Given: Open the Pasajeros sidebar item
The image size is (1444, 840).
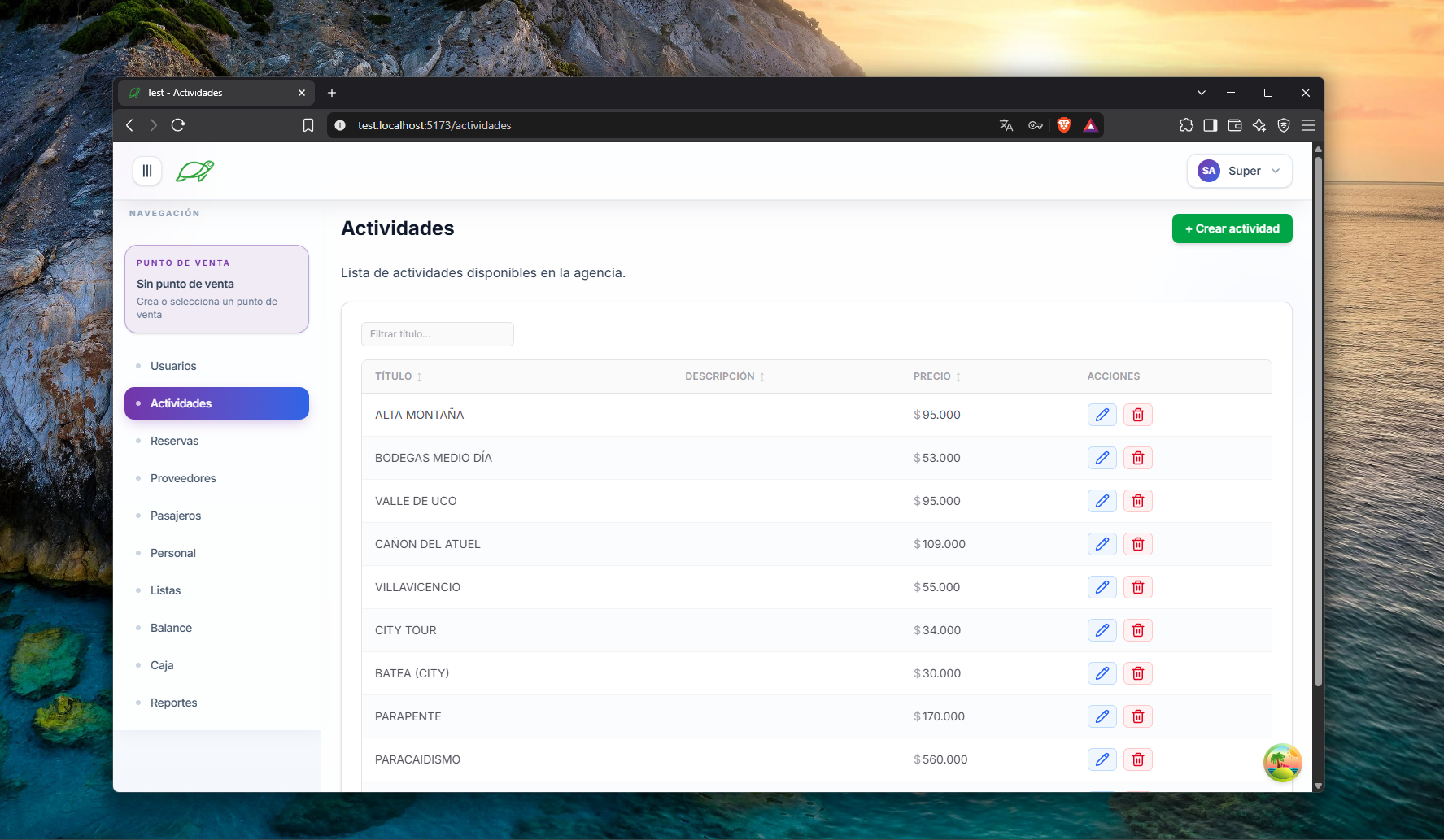Looking at the screenshot, I should (216, 516).
